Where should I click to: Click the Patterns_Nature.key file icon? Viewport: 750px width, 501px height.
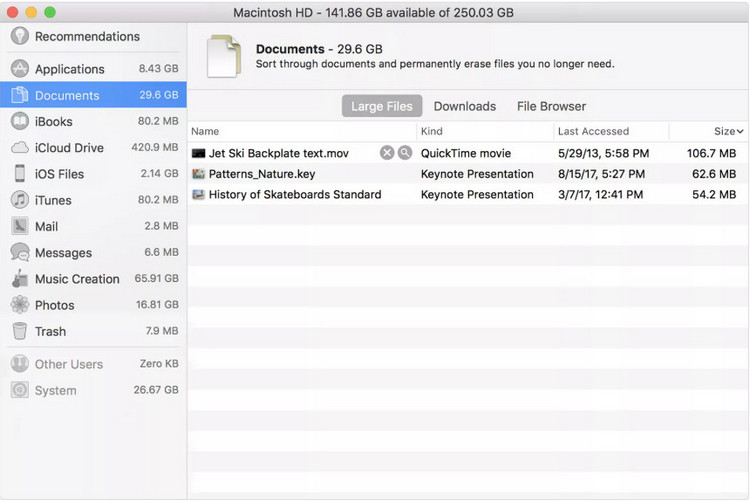pyautogui.click(x=198, y=174)
